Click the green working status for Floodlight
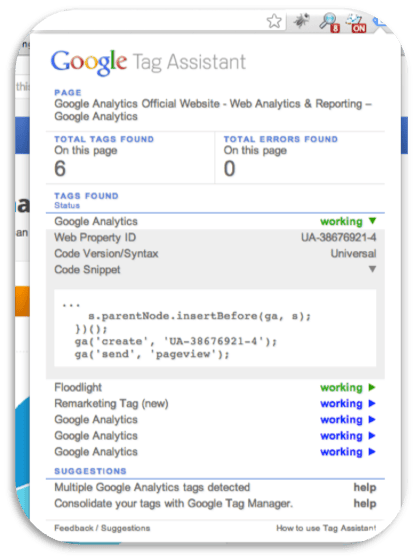 point(341,388)
